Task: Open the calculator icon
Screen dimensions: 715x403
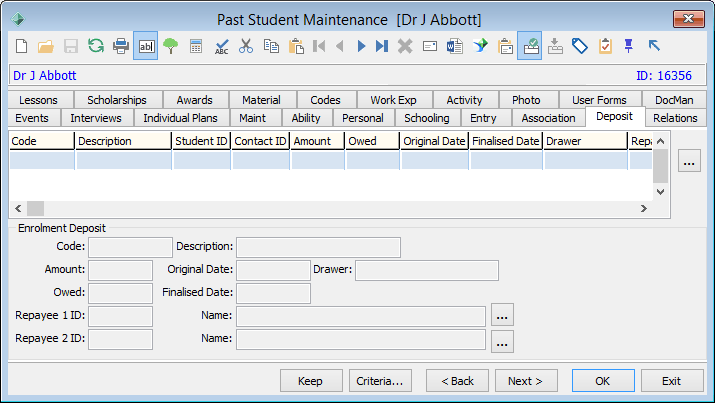Action: tap(196, 46)
